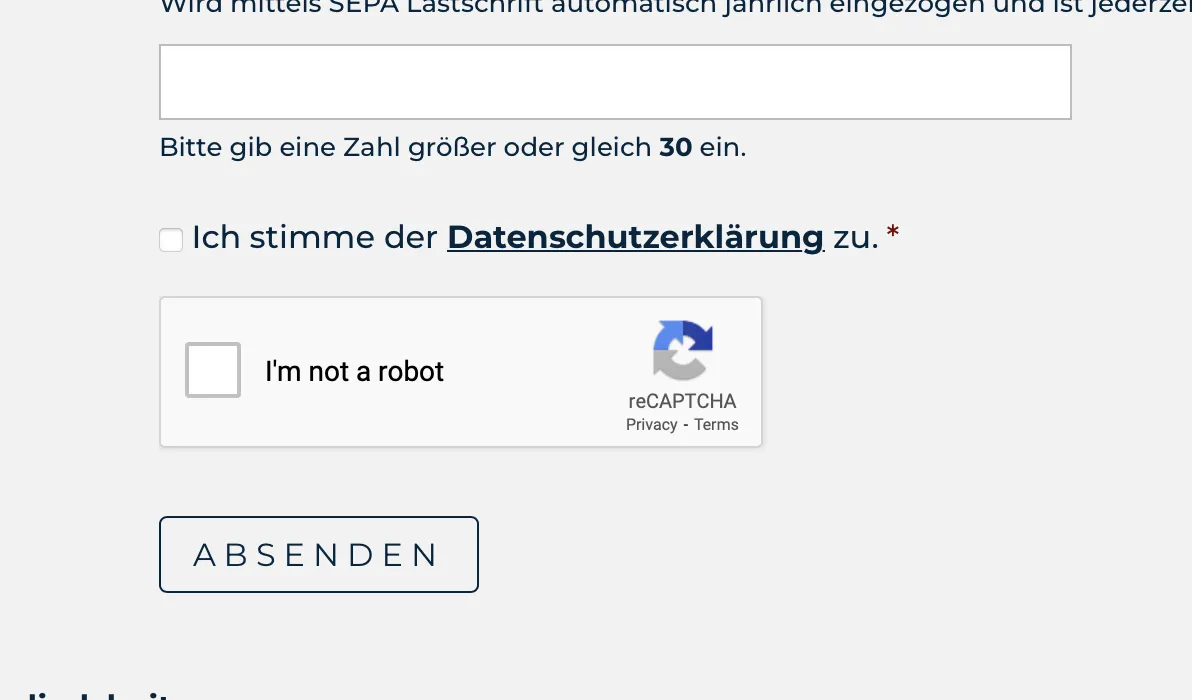
Task: Check the "I'm not a robot" box
Action: click(213, 370)
